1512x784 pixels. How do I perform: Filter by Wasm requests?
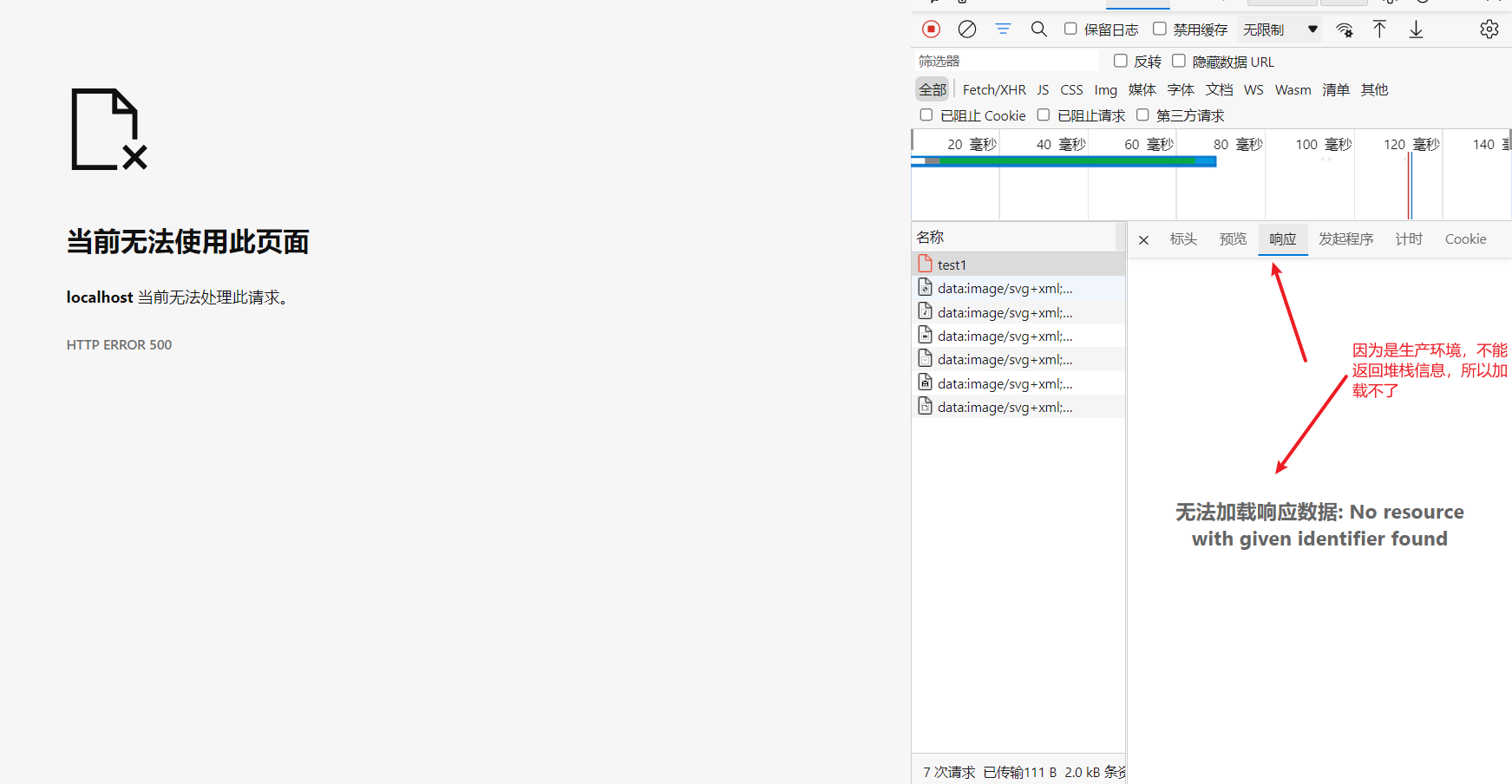tap(1293, 89)
